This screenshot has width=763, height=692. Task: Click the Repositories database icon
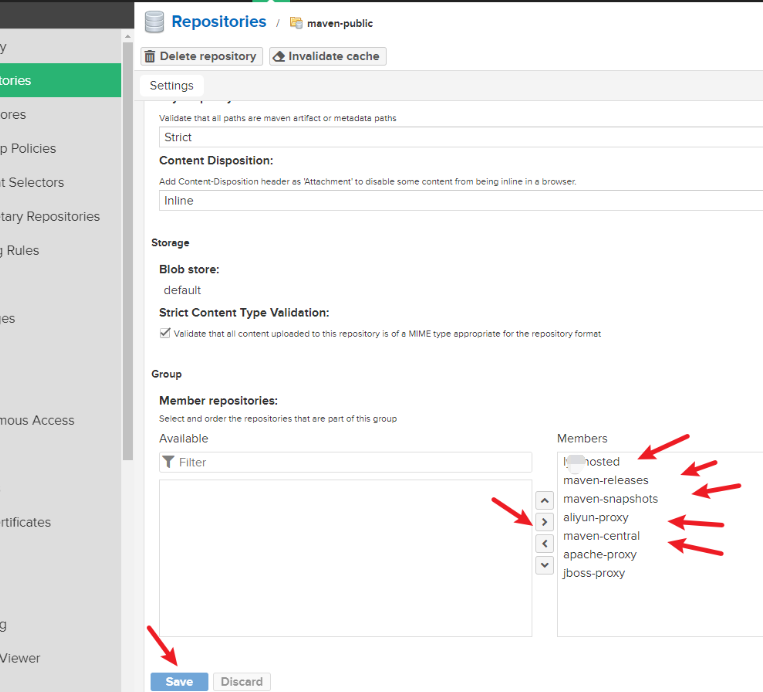[x=154, y=22]
